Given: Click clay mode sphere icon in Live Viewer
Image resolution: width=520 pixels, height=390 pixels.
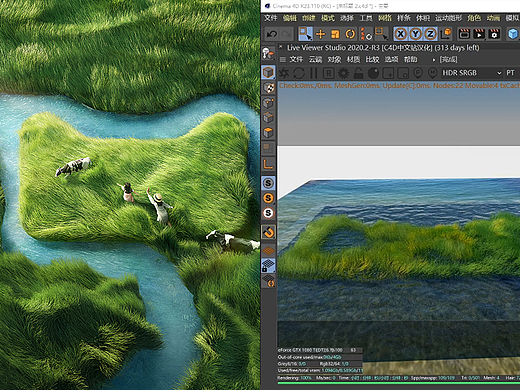Looking at the screenshot, I should pos(373,73).
